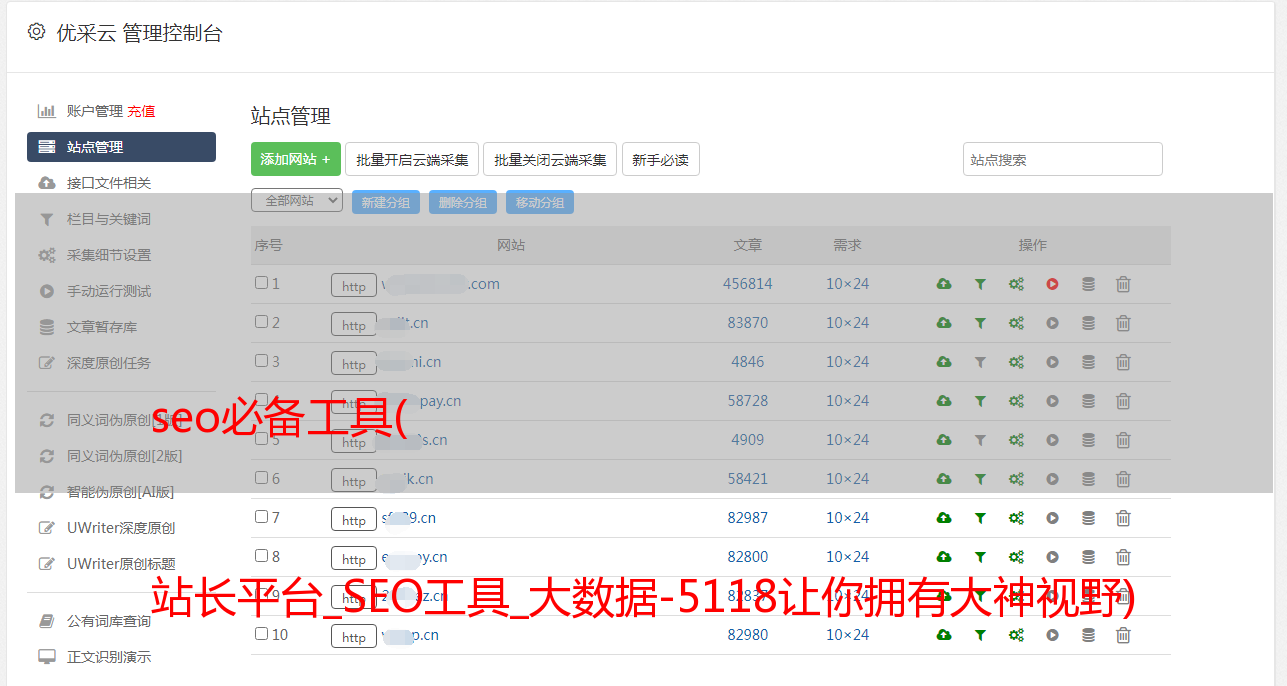Click the http protocol button in row 1

354,286
